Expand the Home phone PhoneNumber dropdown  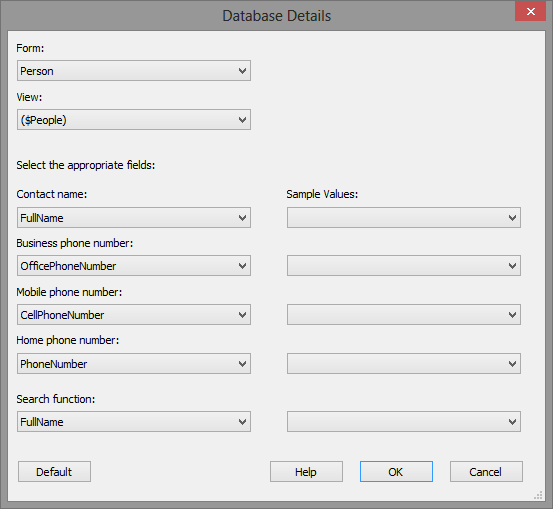pos(134,364)
